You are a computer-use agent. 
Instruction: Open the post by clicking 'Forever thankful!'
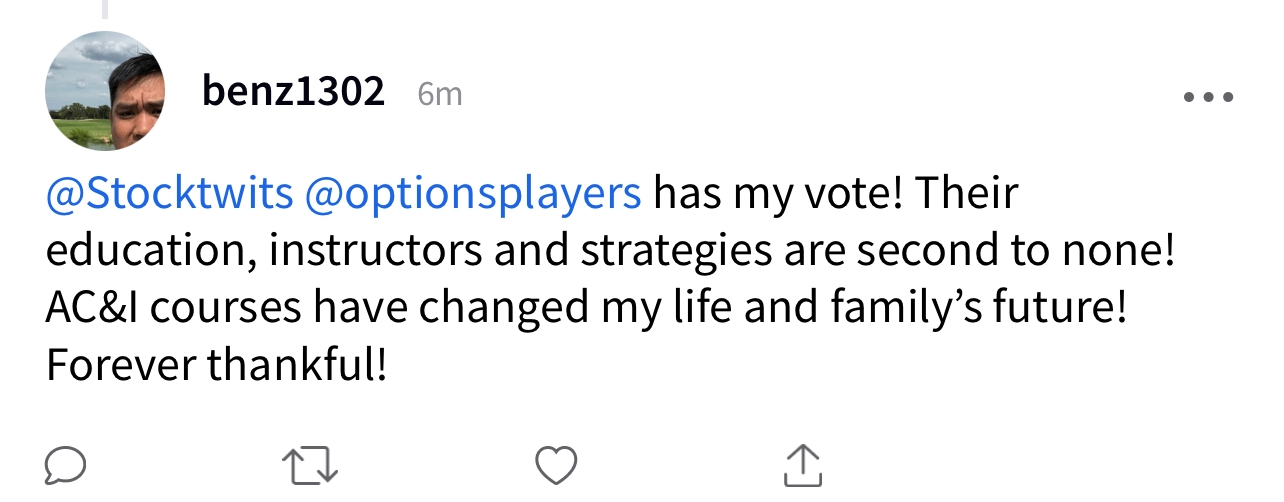[216, 366]
